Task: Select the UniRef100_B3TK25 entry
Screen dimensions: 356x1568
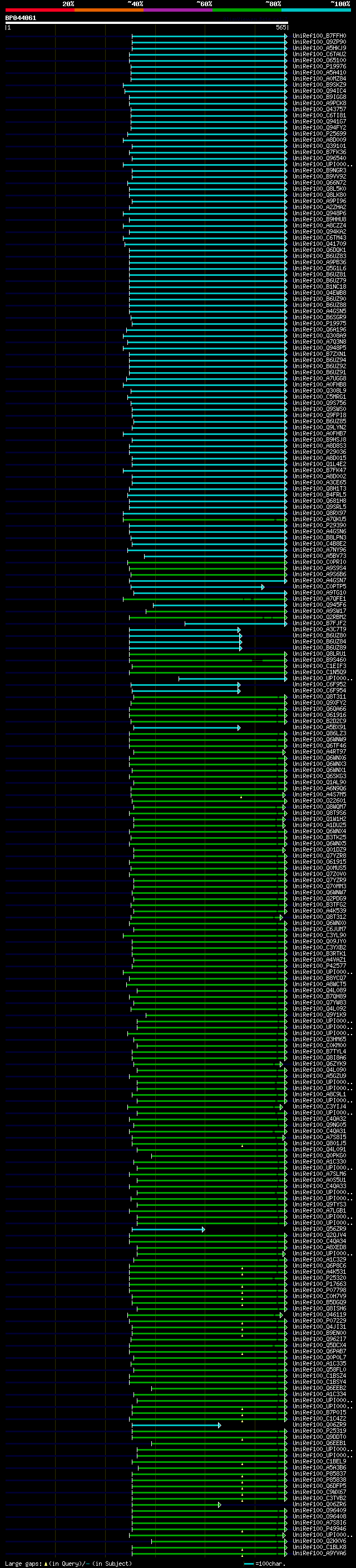Action: pyautogui.click(x=319, y=838)
